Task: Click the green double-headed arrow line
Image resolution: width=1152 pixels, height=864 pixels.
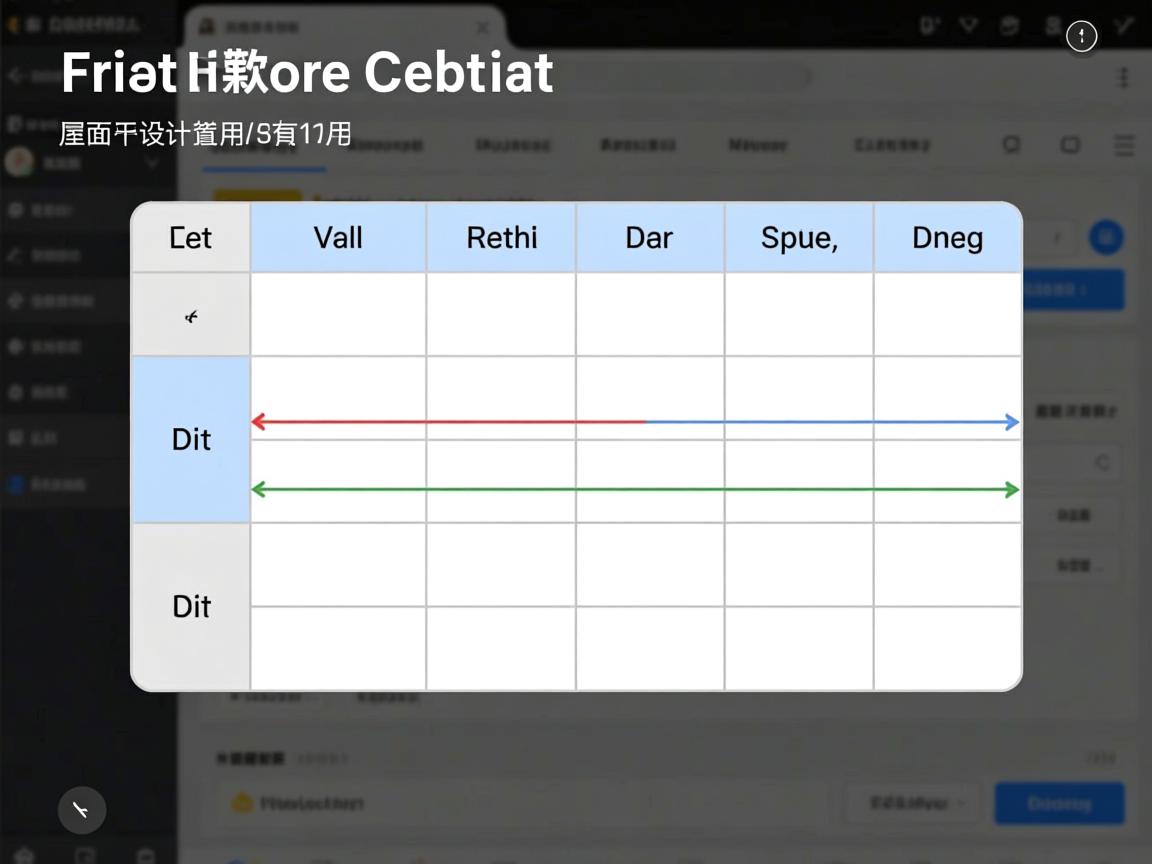Action: 635,490
